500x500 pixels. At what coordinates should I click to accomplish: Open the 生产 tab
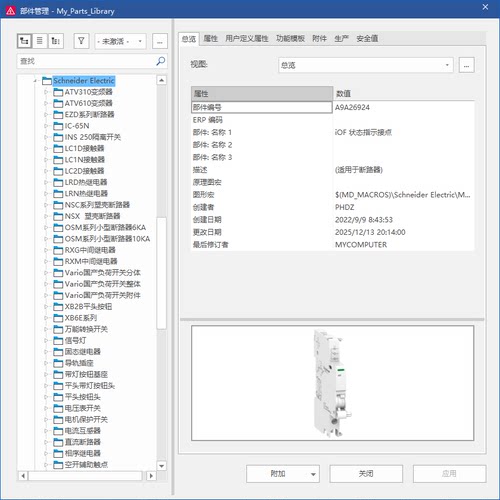click(x=341, y=39)
